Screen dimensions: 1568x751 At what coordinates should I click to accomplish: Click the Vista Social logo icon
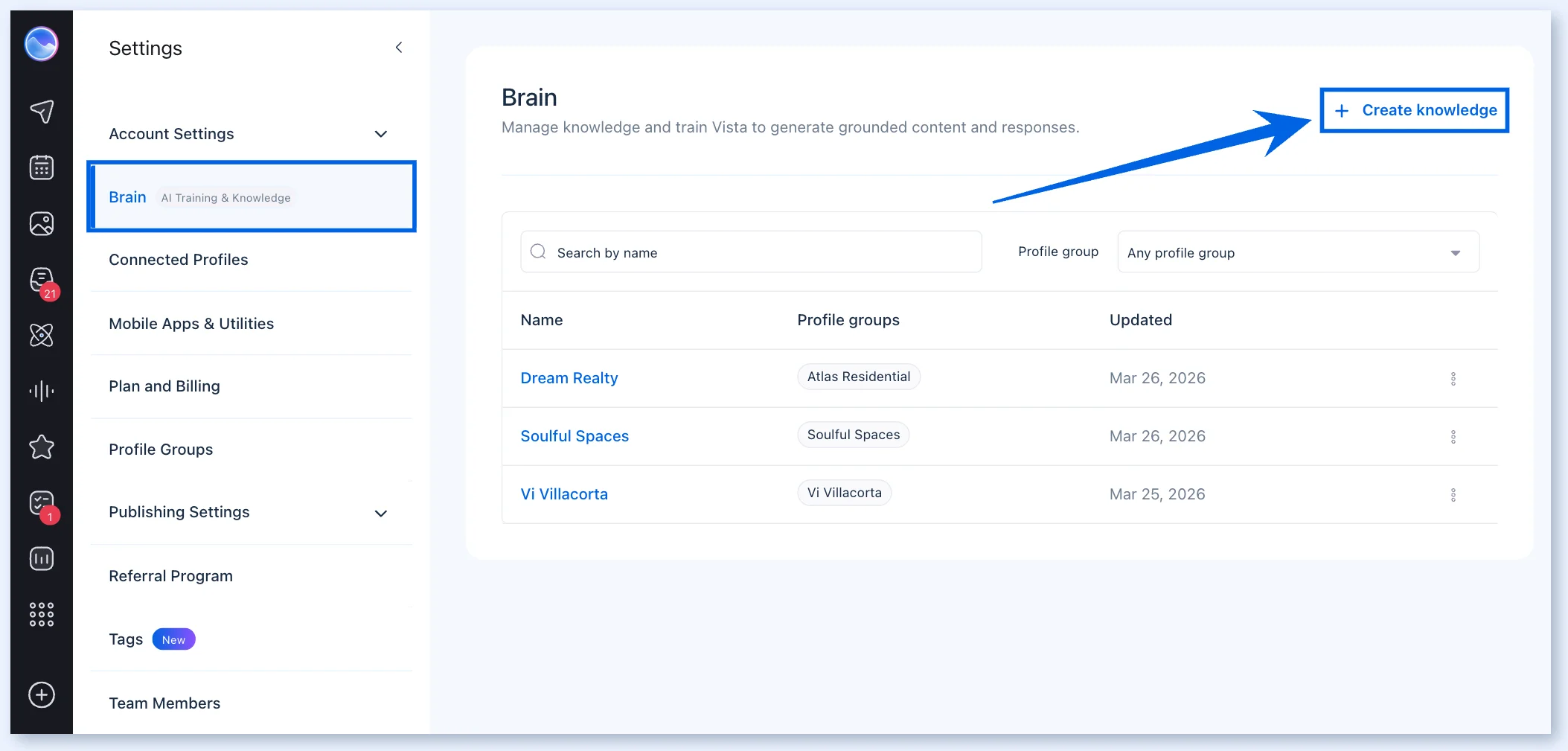click(x=41, y=44)
